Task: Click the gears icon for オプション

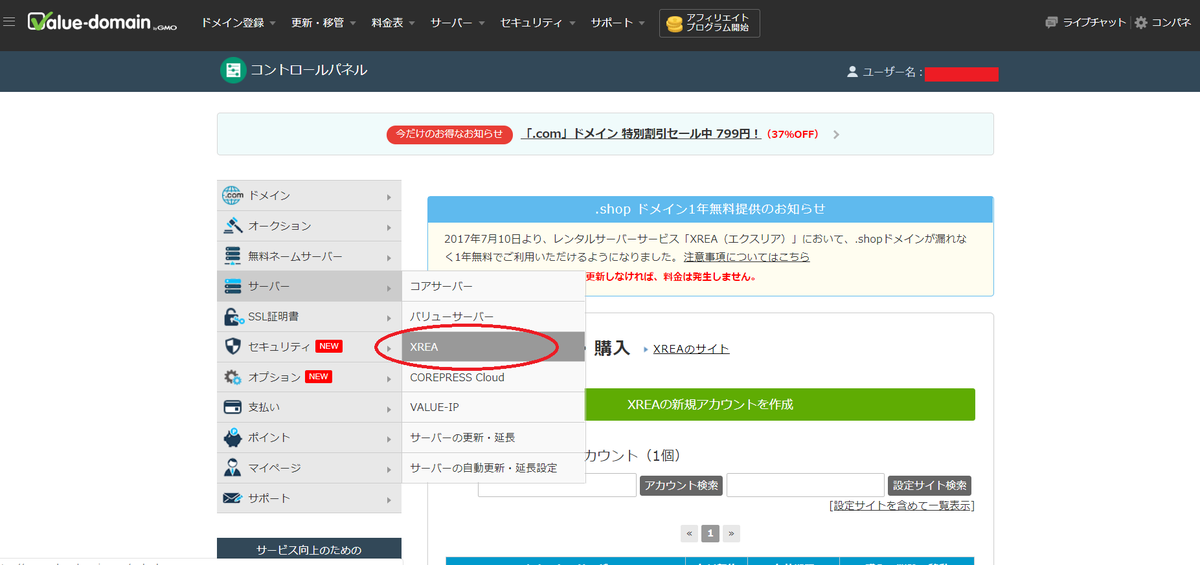Action: pos(232,377)
